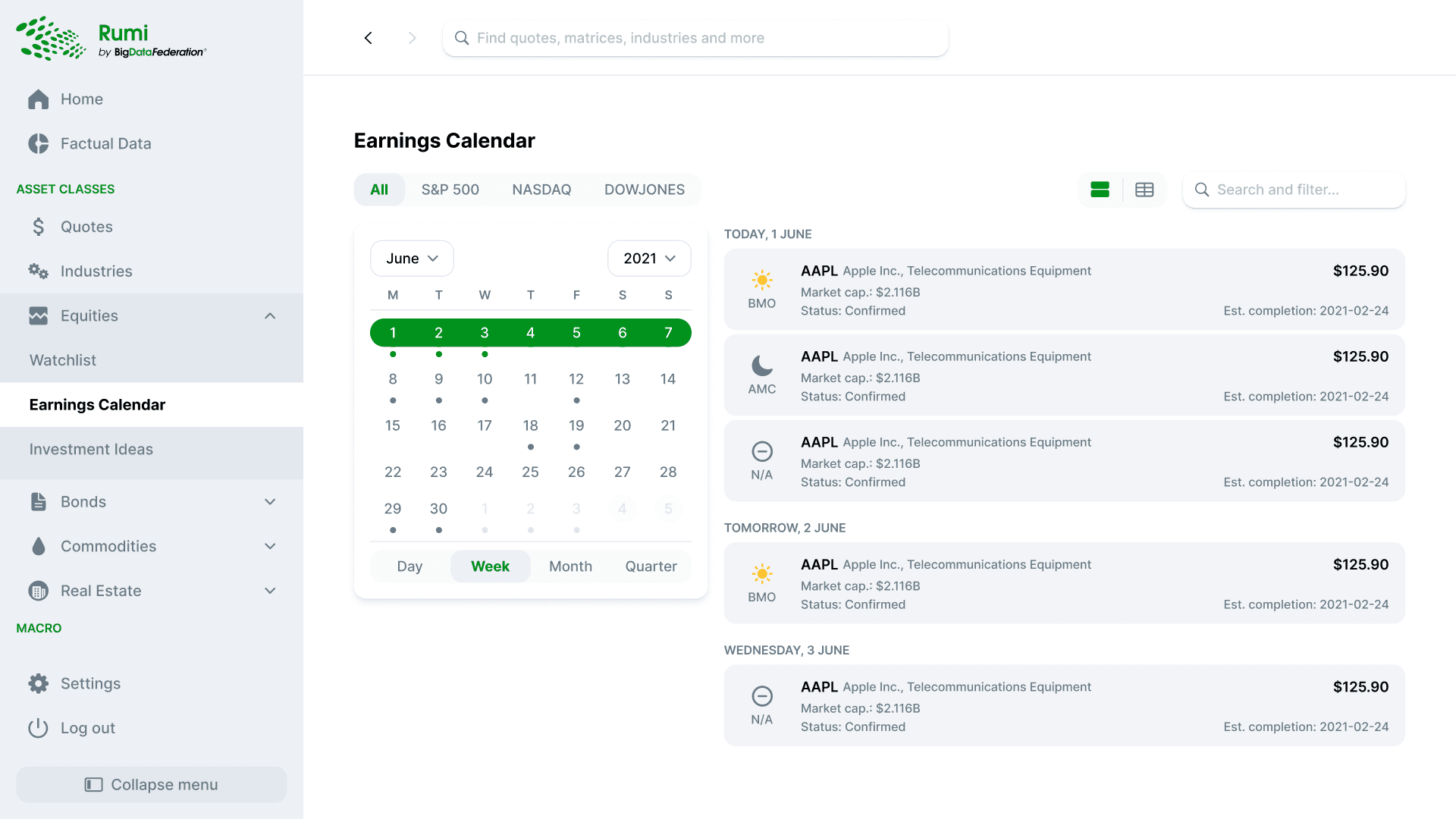Click the collapse menu panel icon

coord(94,785)
